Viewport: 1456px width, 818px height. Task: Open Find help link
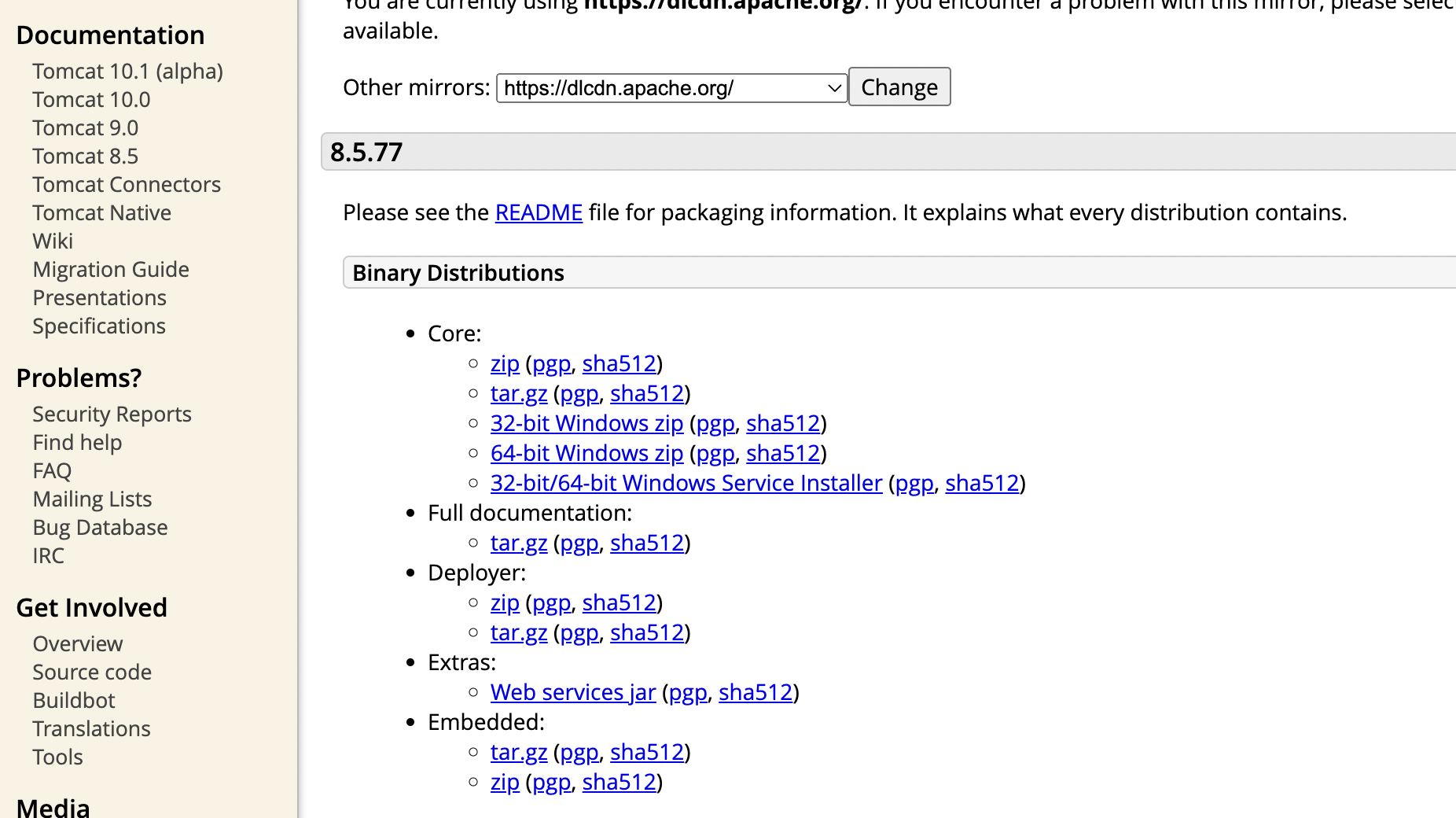(x=77, y=443)
